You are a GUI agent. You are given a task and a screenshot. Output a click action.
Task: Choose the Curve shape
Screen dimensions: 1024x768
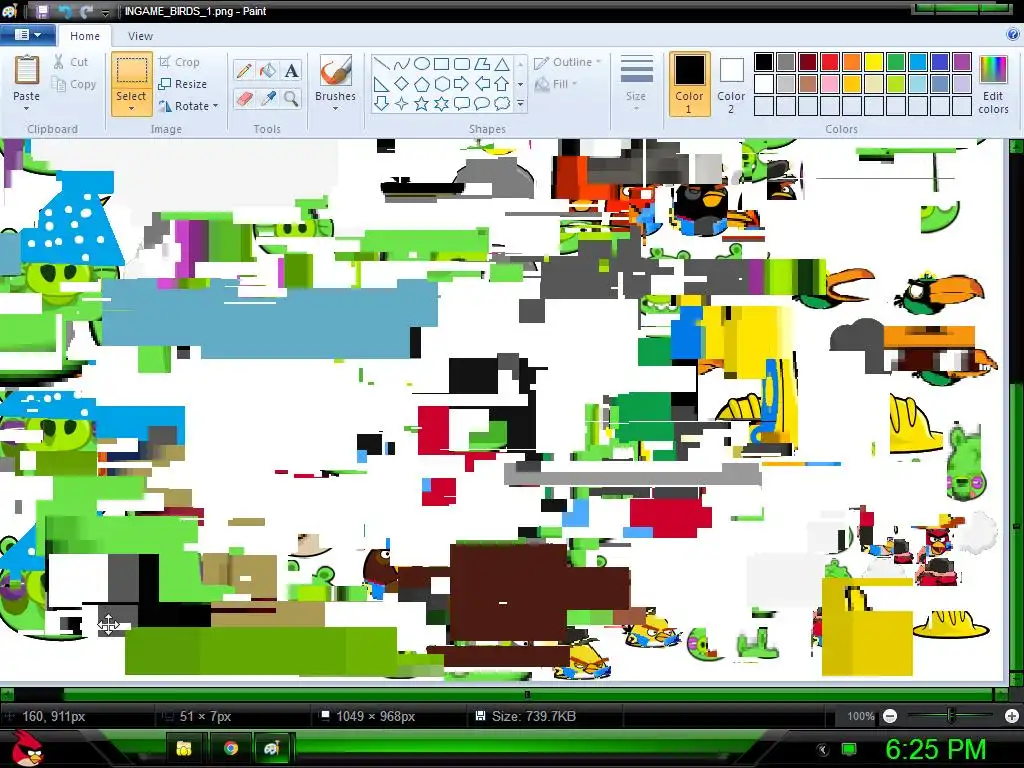402,64
